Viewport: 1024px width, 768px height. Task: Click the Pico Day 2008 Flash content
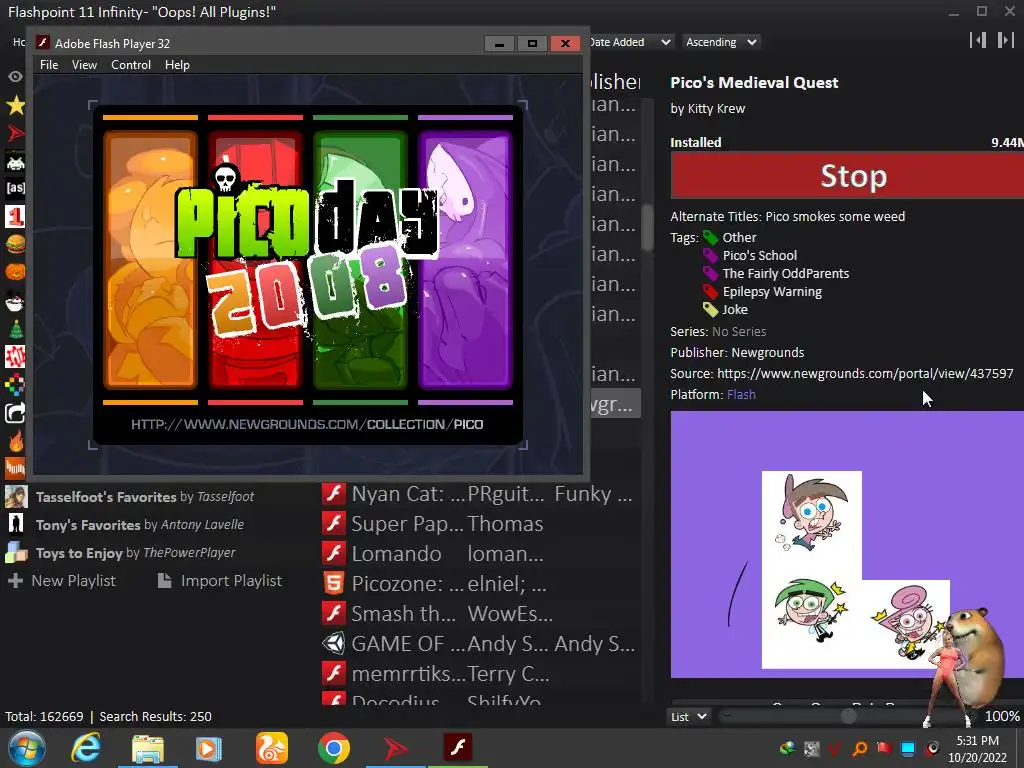tap(308, 274)
